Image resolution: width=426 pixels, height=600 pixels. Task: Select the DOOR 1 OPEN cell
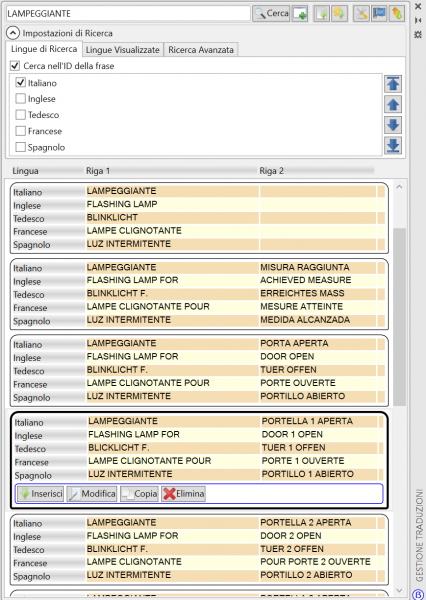pyautogui.click(x=319, y=434)
